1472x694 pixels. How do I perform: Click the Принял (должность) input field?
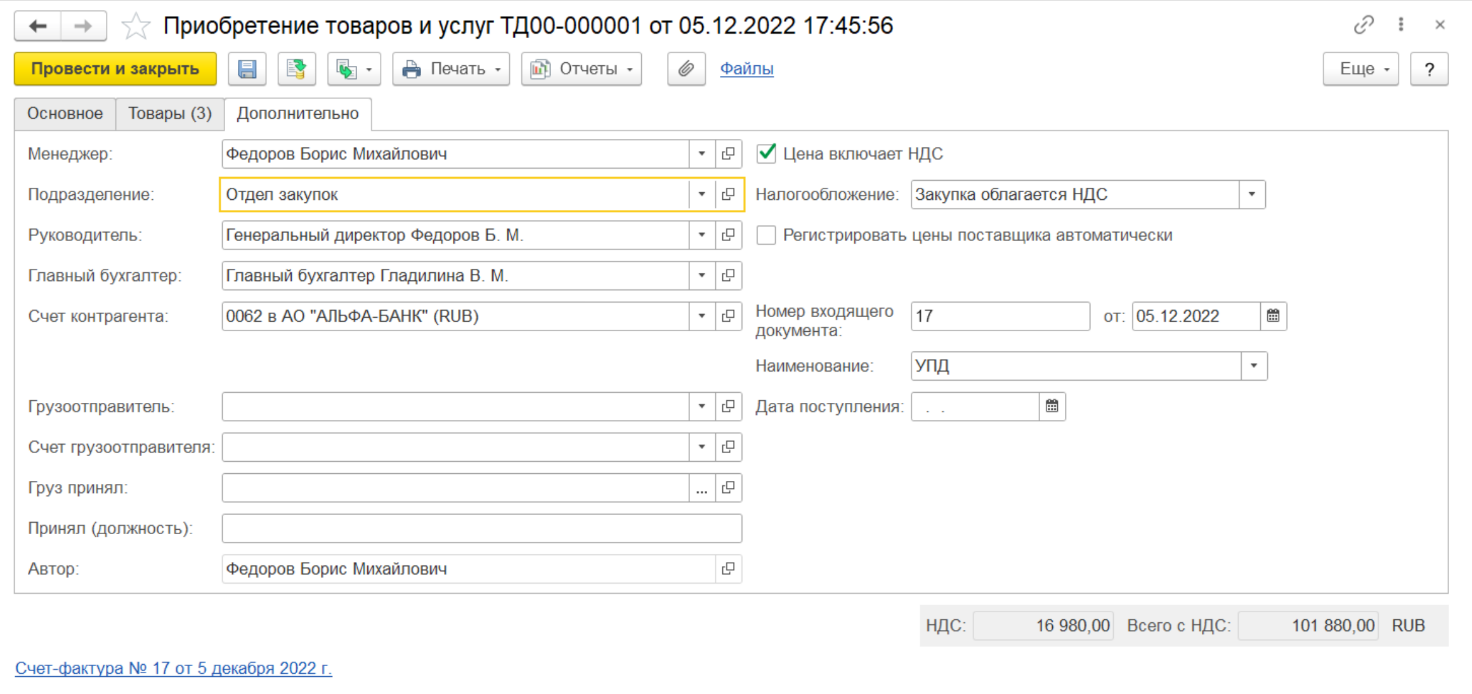coord(481,528)
